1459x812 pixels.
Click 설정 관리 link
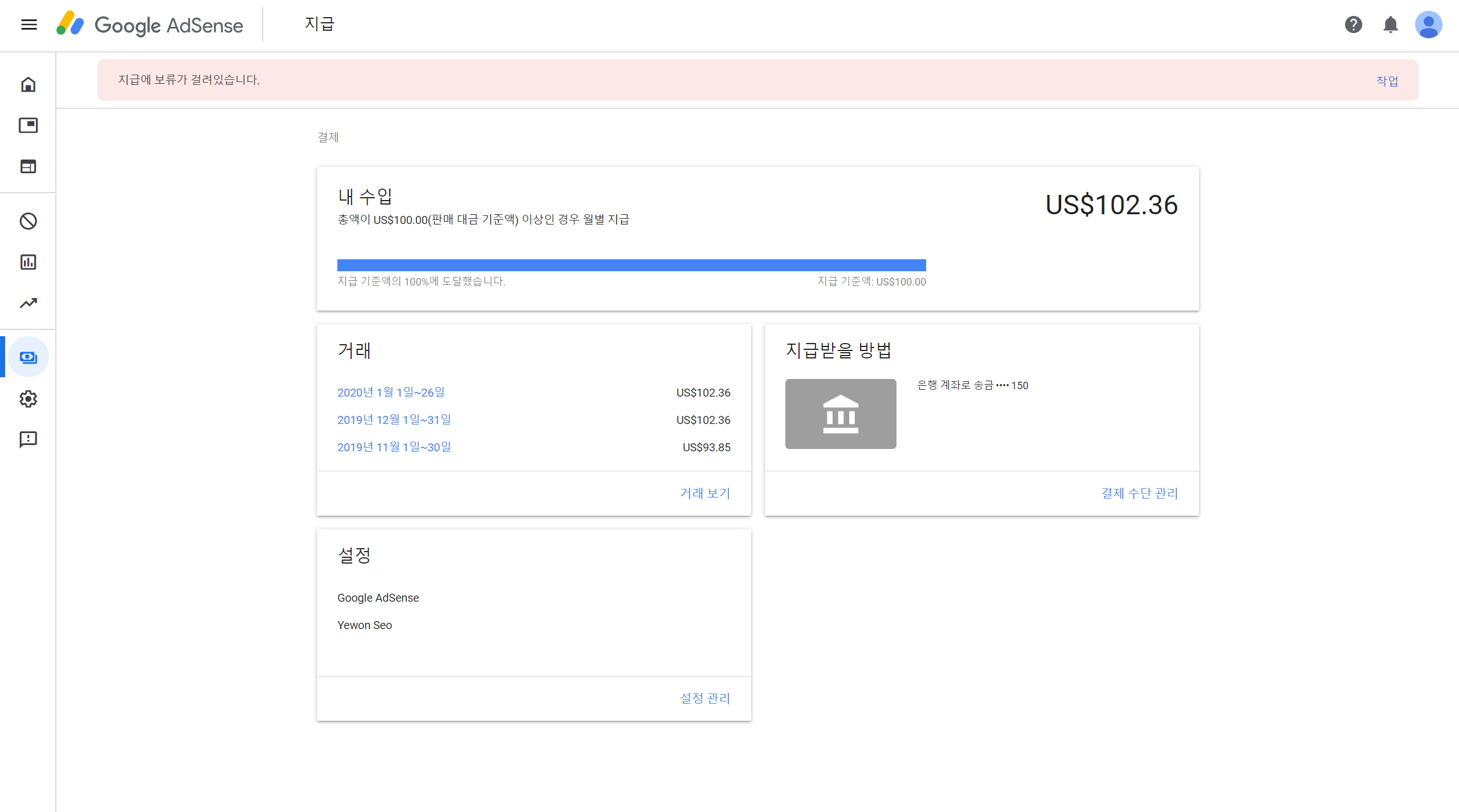coord(704,698)
